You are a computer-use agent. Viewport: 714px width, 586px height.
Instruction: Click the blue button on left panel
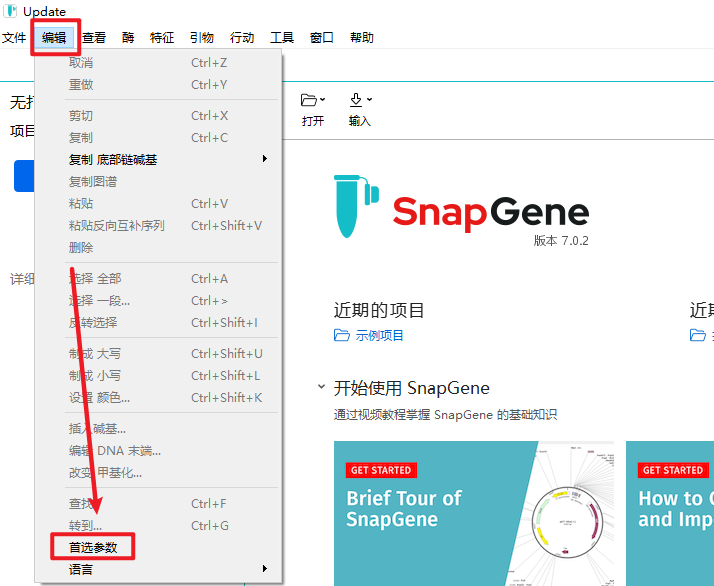click(x=24, y=176)
